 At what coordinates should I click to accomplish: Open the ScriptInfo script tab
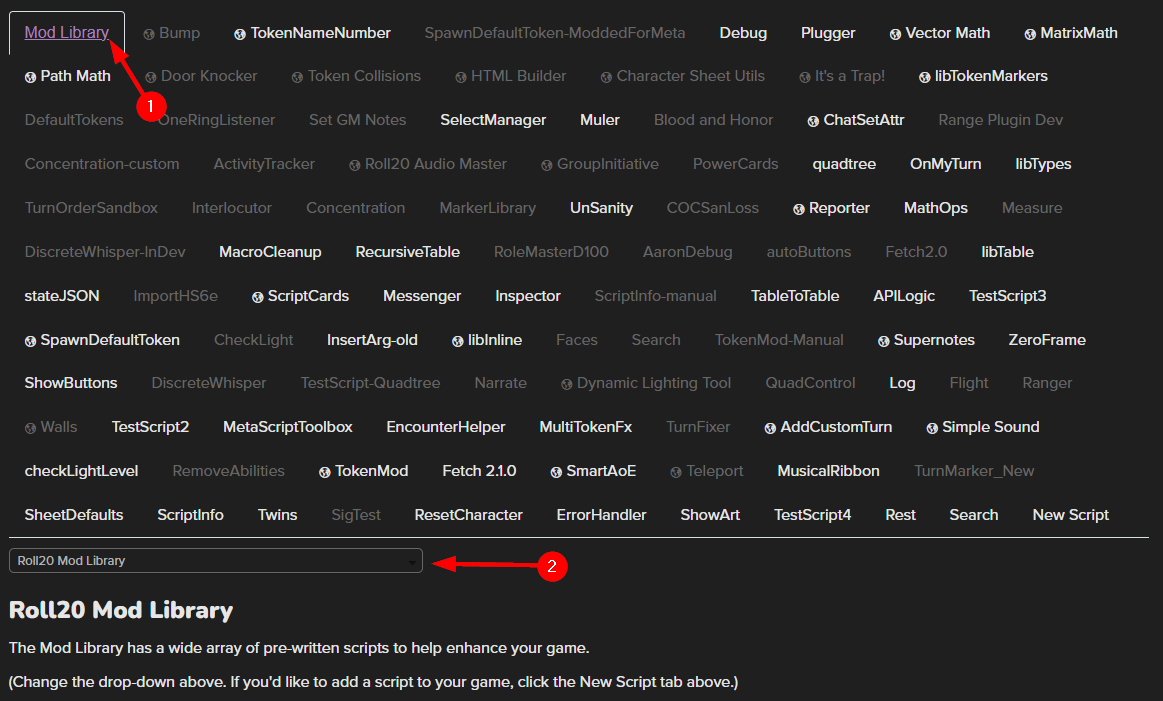[190, 515]
